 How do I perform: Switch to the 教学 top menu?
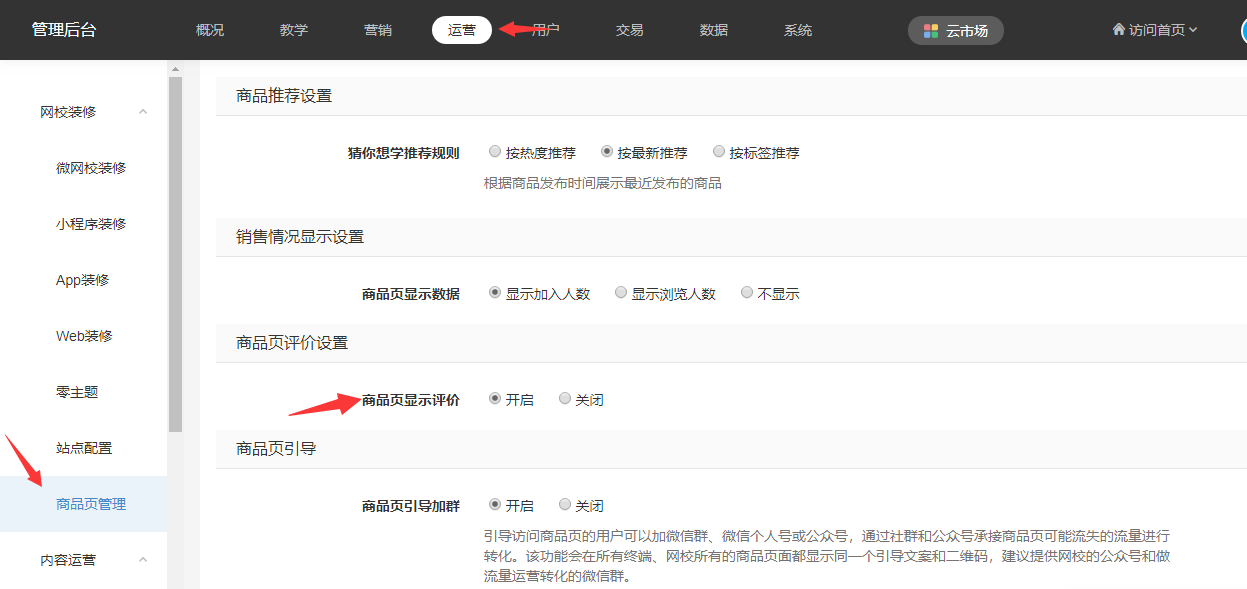coord(294,30)
